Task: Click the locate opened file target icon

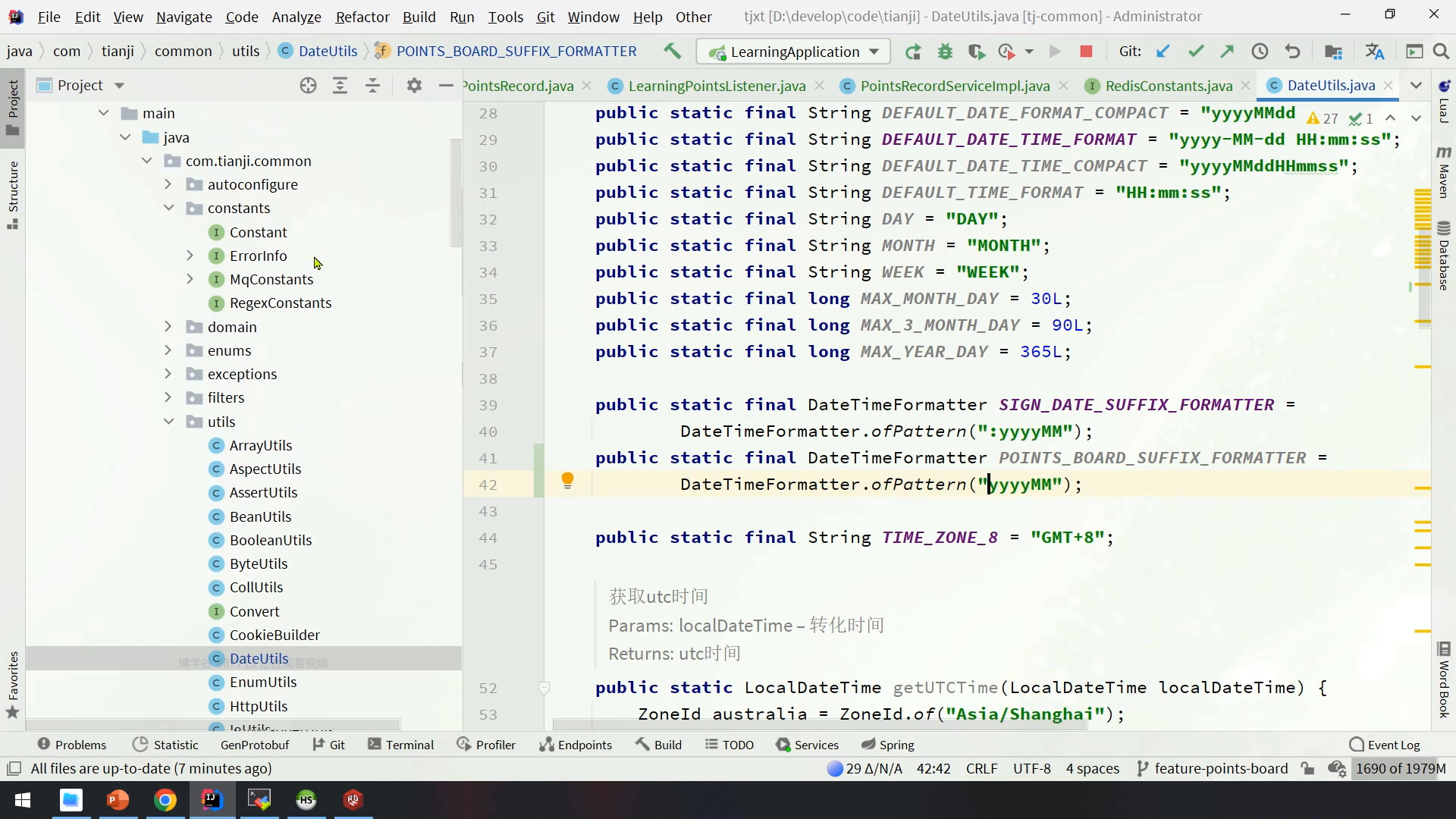Action: tap(308, 86)
